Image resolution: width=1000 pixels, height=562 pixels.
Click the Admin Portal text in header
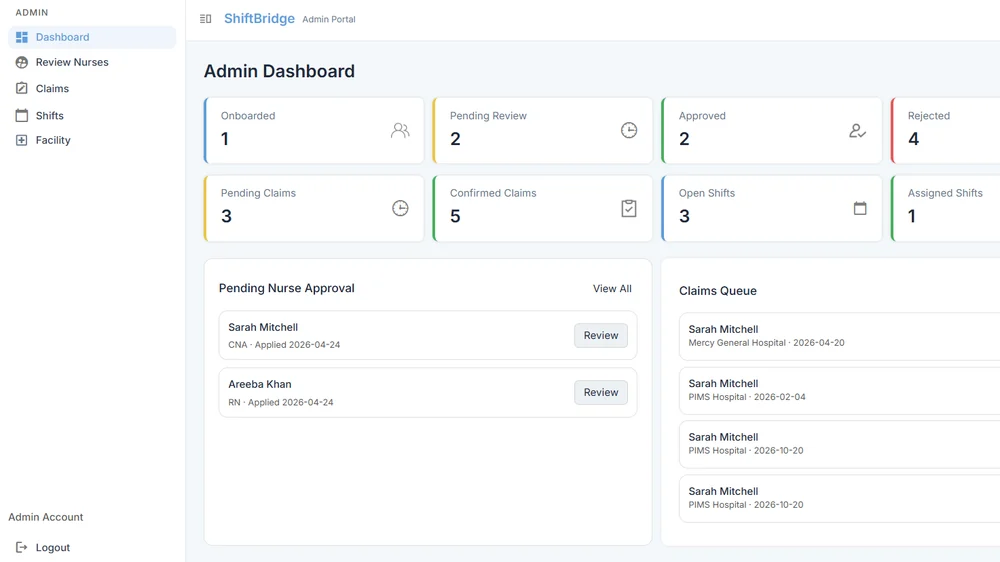click(x=329, y=19)
